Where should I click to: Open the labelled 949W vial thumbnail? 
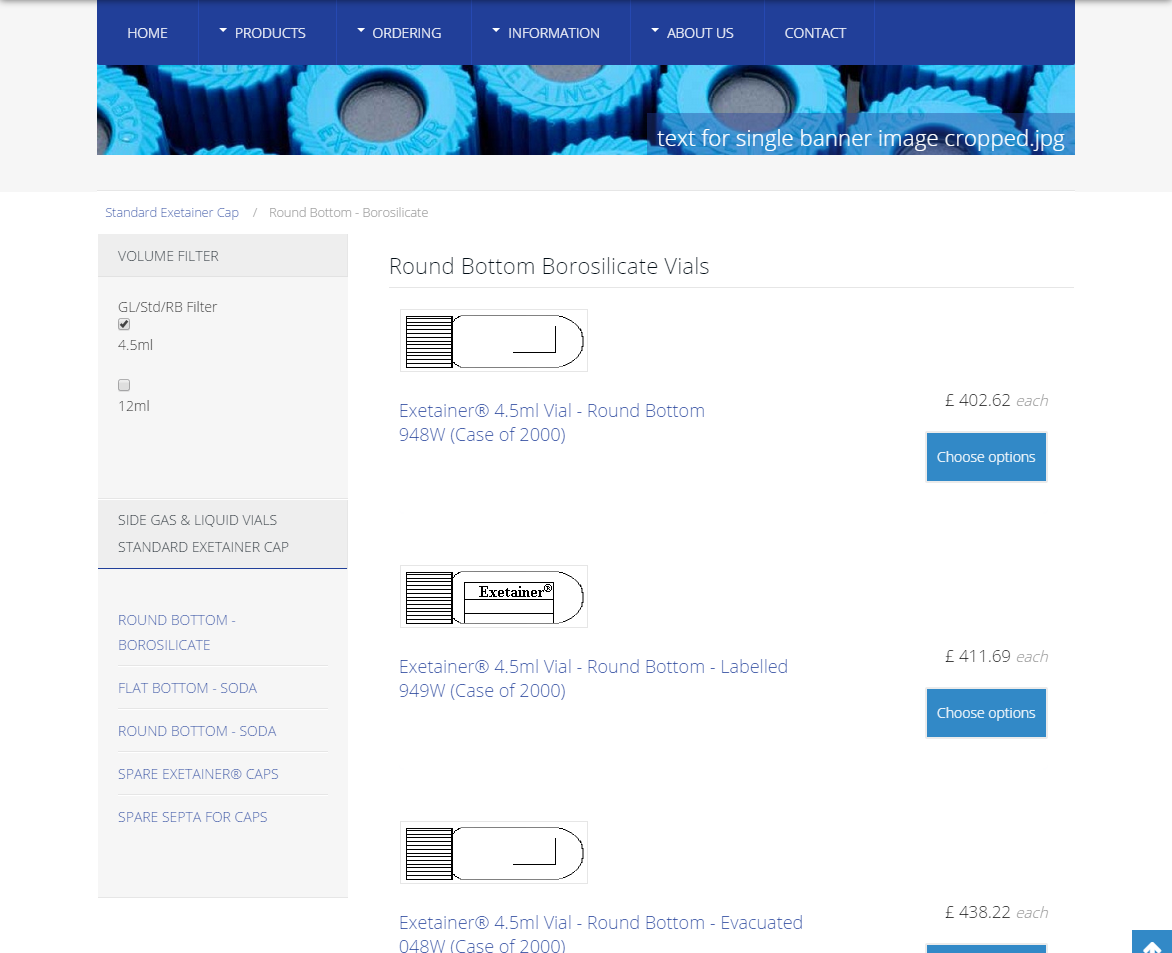(494, 596)
